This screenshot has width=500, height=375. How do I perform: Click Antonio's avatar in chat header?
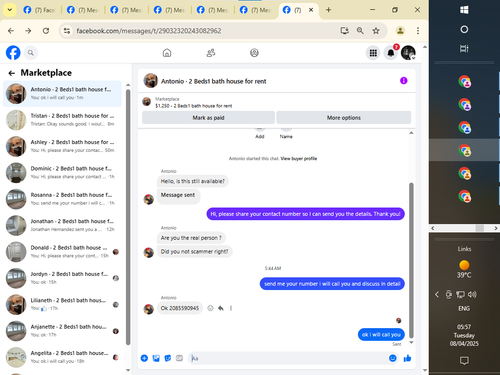(x=151, y=81)
